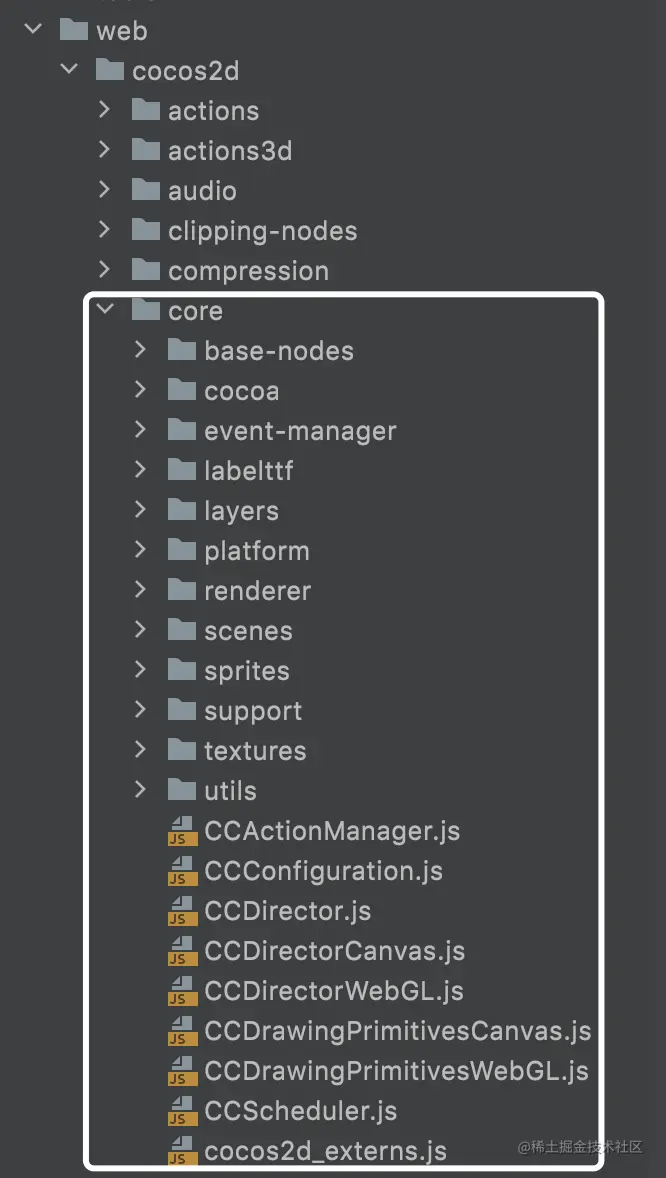The image size is (666, 1178).
Task: Select cocos2d_externs.js file
Action: coord(325,1151)
